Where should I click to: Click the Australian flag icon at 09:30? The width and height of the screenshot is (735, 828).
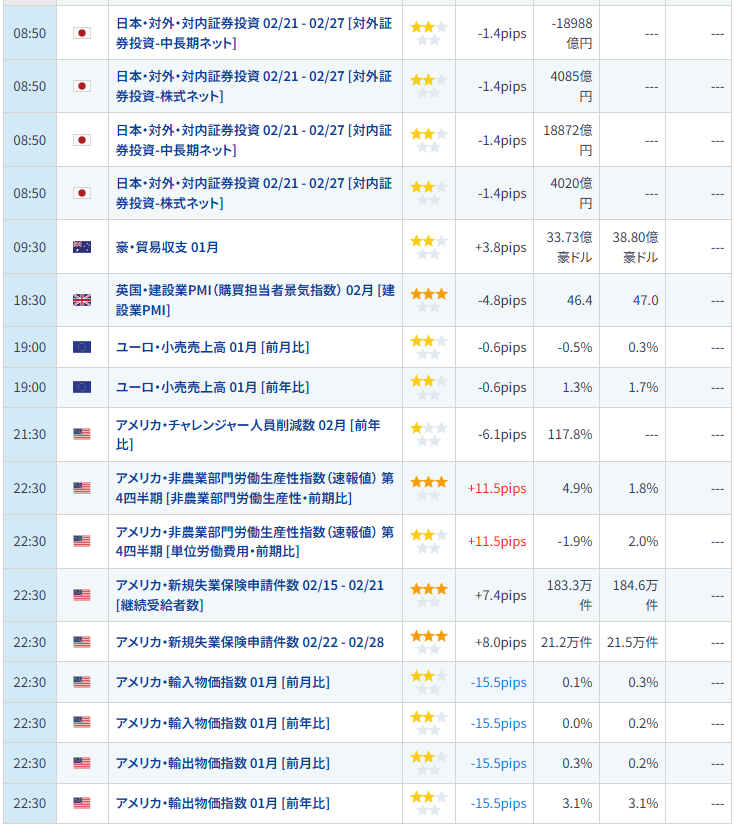[82, 247]
